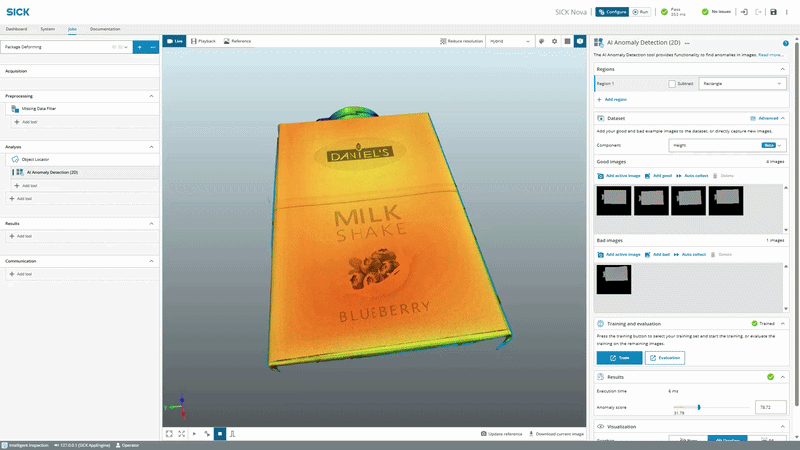Image resolution: width=800 pixels, height=450 pixels.
Task: Switch viewer to Live mode
Action: (174, 41)
